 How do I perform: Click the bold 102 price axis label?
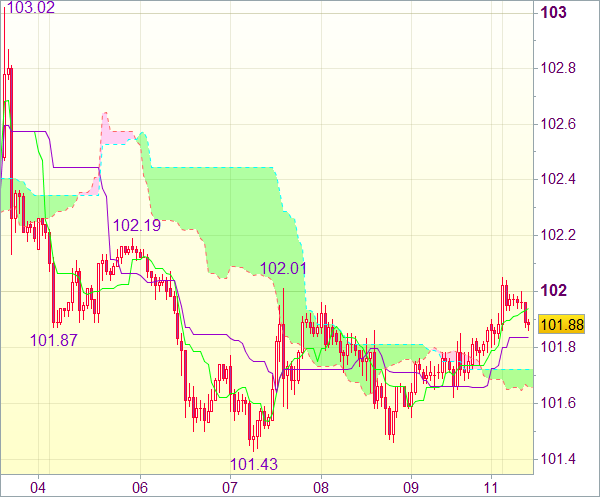pos(553,291)
